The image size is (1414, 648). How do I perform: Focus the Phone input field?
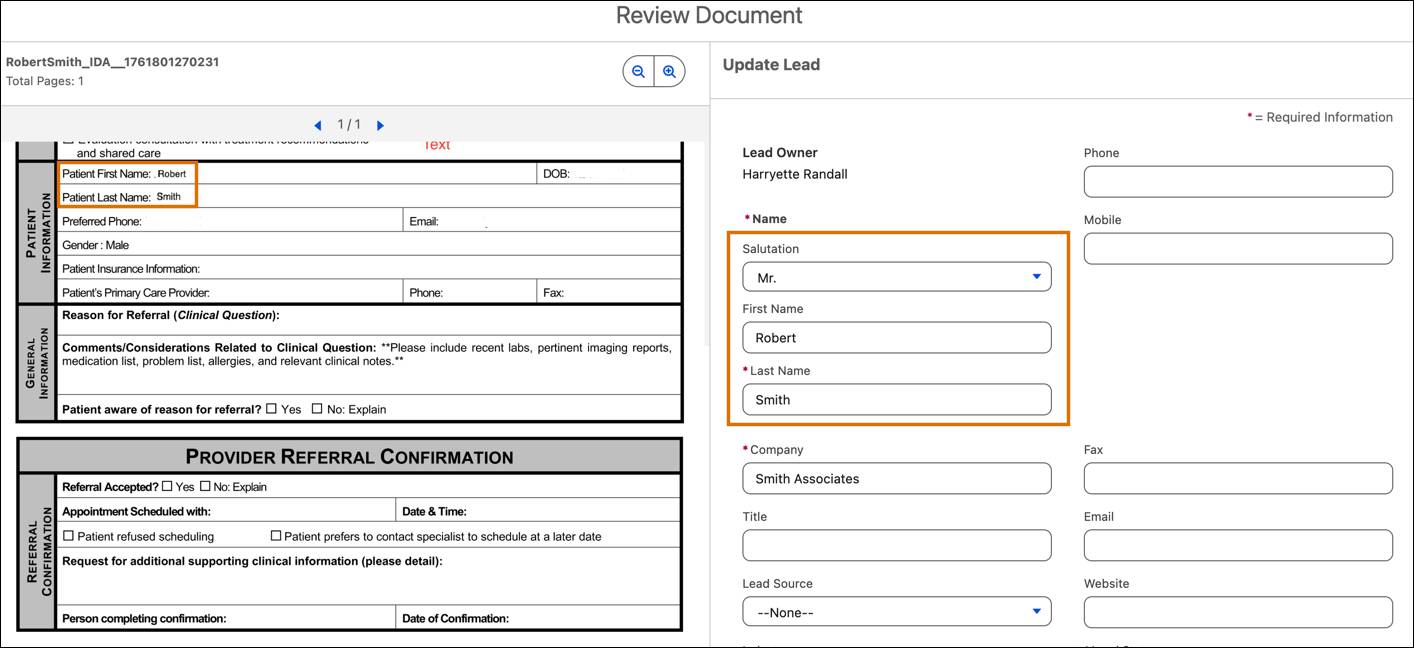pyautogui.click(x=1238, y=181)
